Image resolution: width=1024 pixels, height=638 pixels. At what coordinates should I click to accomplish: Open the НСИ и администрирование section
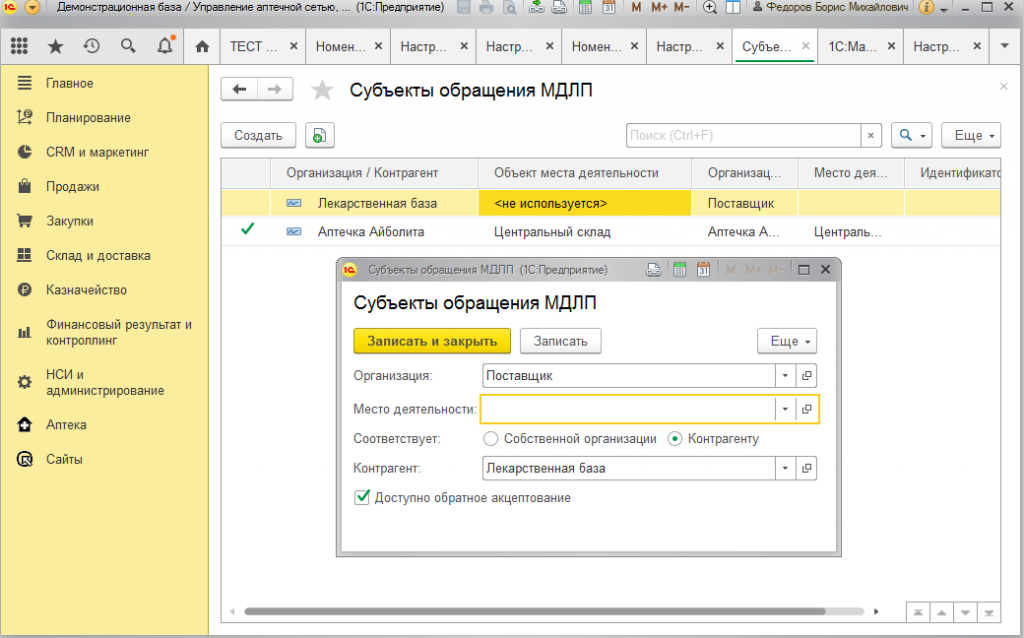tap(104, 382)
